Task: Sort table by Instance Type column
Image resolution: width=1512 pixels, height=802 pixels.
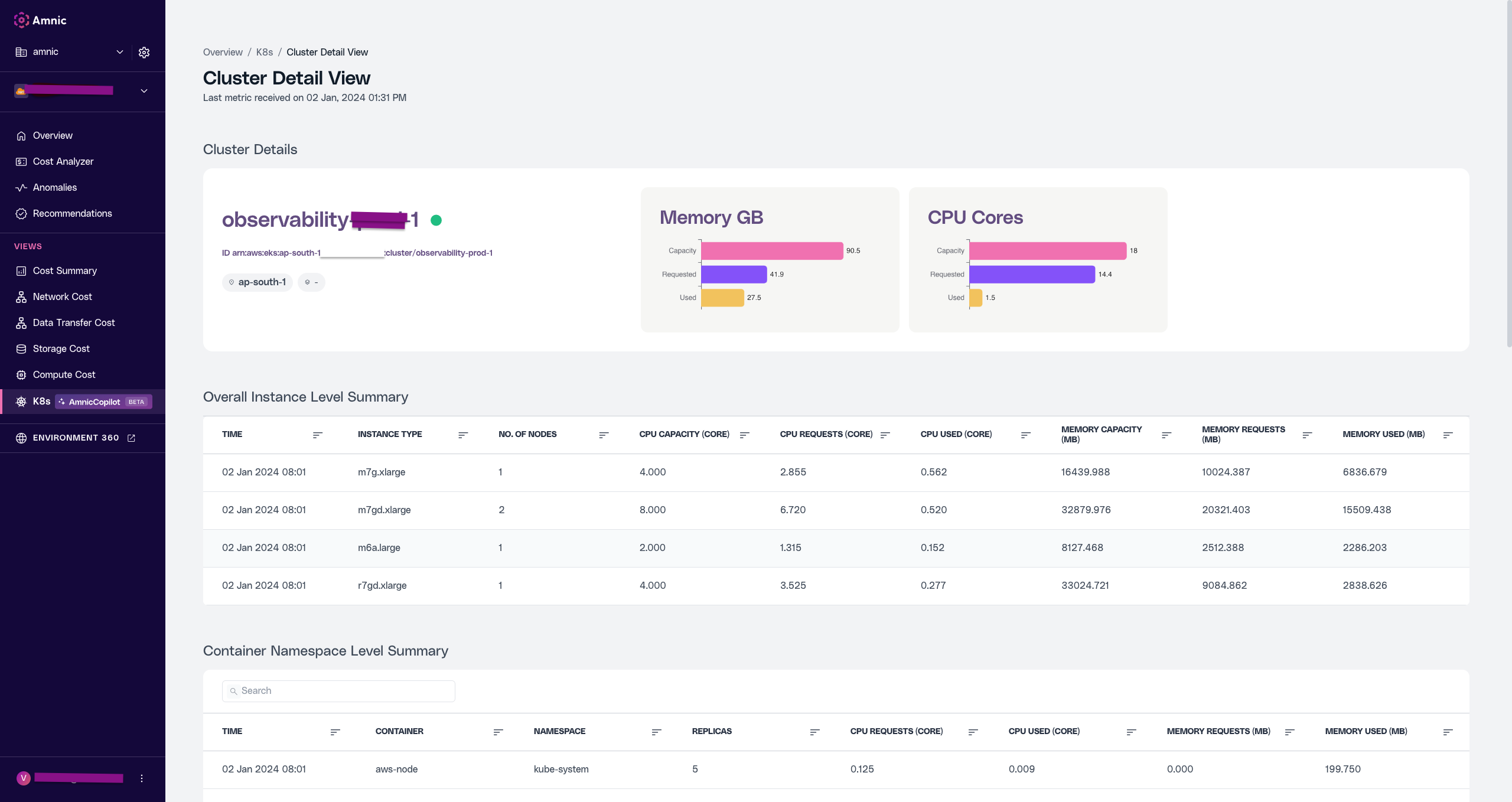Action: tap(463, 435)
